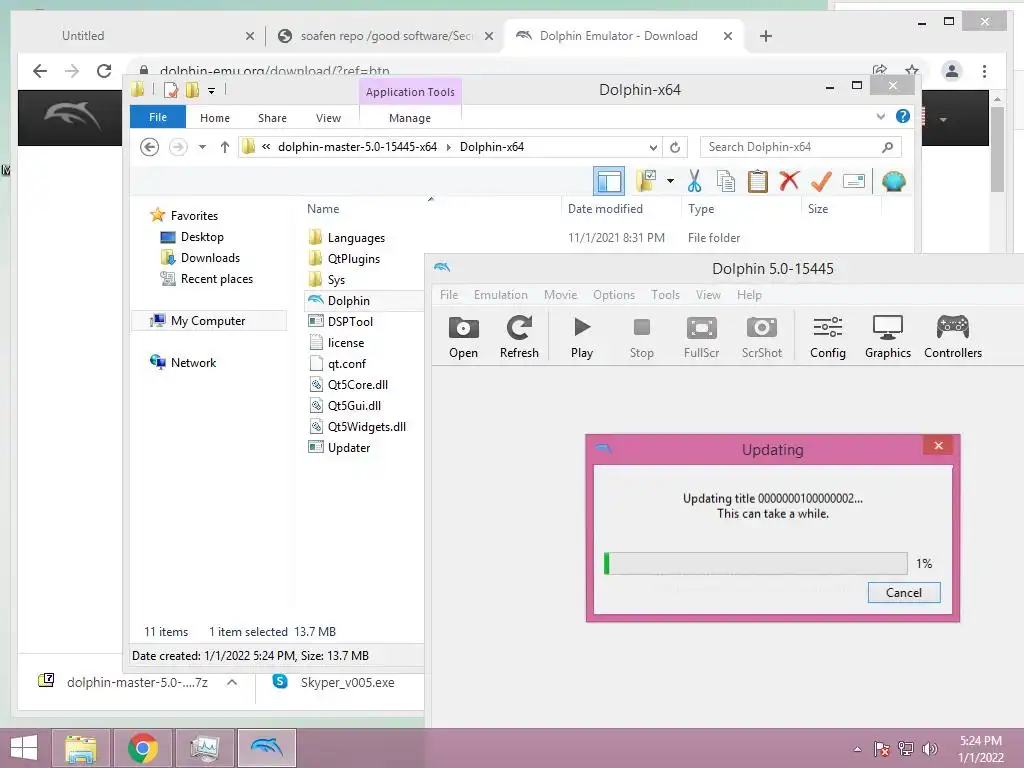This screenshot has height=768, width=1024.
Task: Click the shell globe icon in Explorer toolbar
Action: pyautogui.click(x=893, y=181)
